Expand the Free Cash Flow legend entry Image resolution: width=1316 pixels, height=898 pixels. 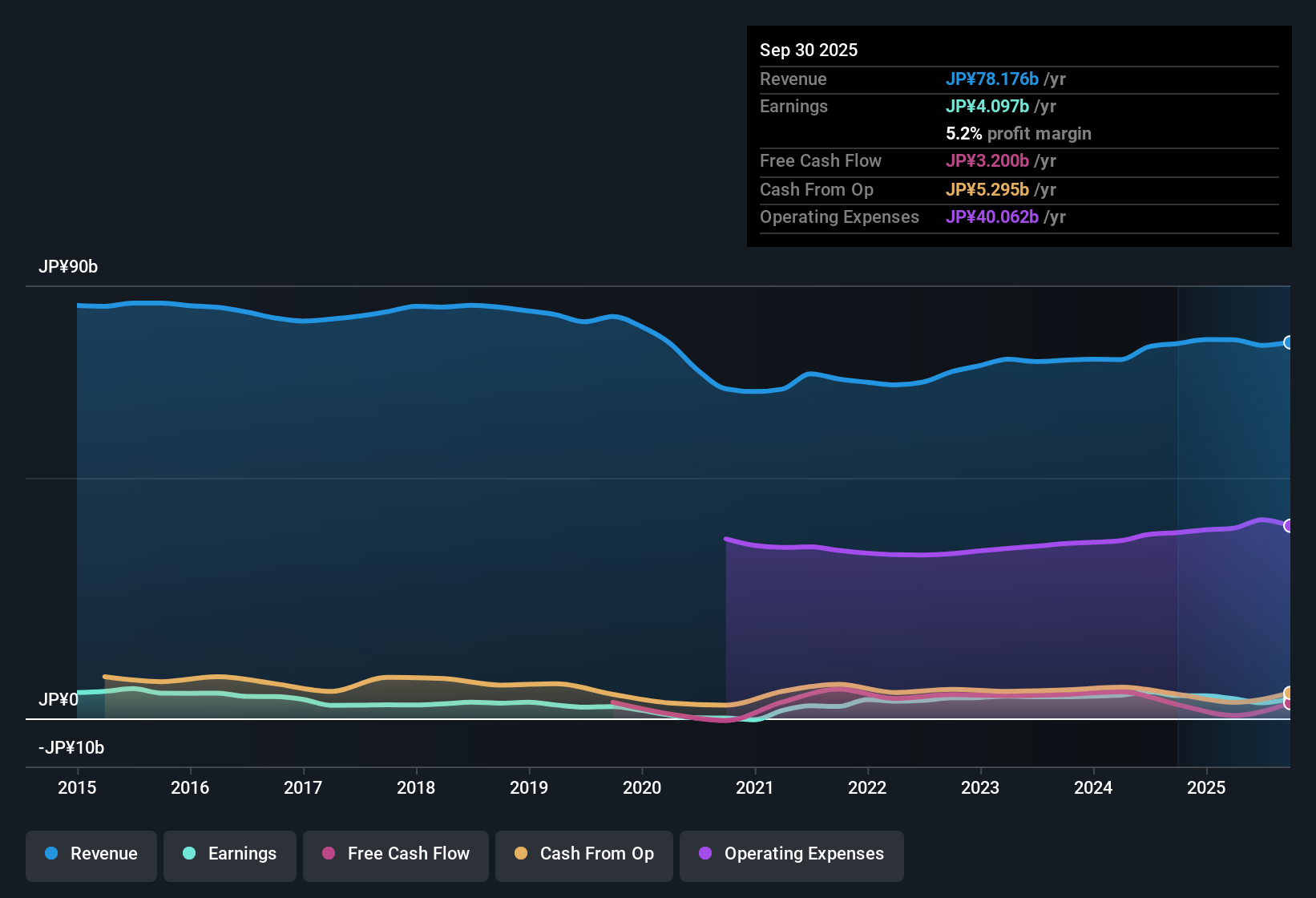click(395, 854)
